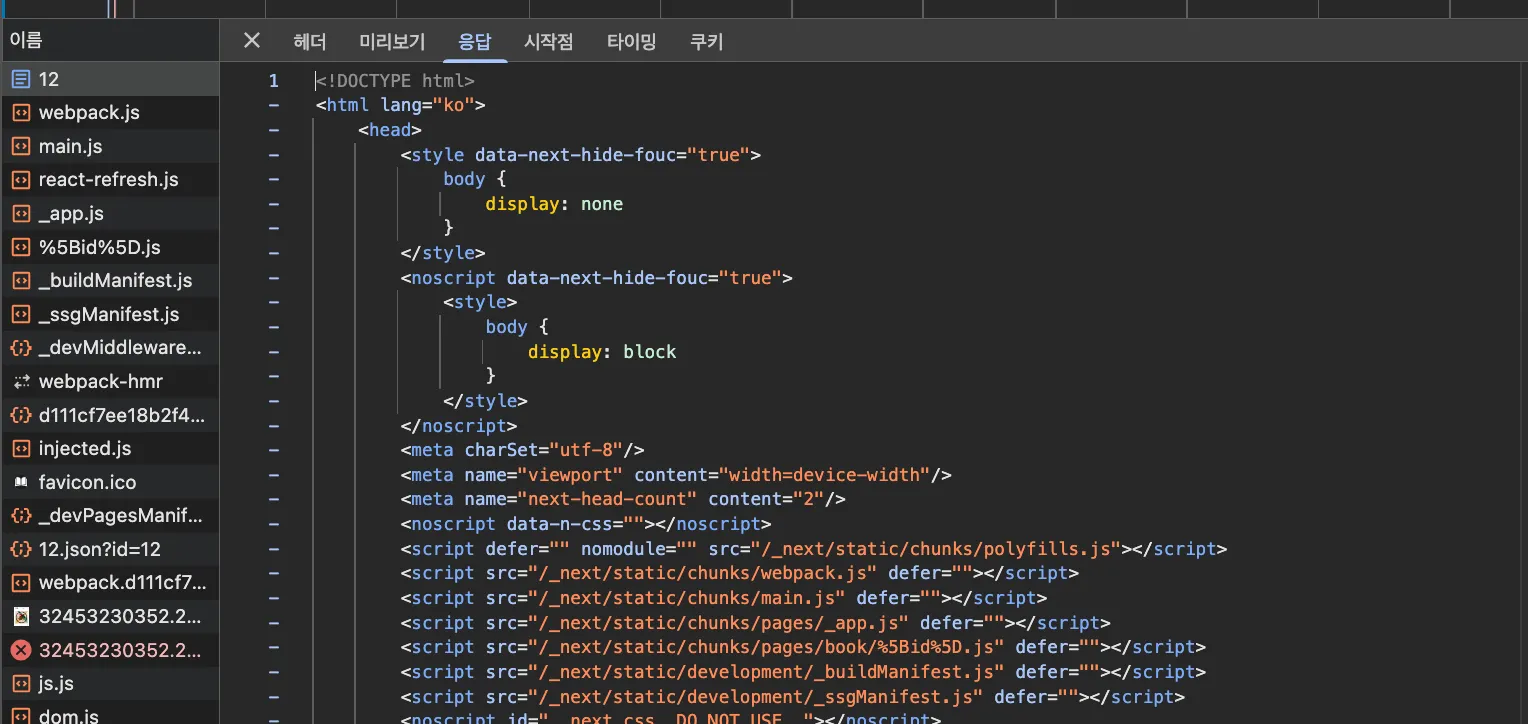Click the polyfills.js script line
The height and width of the screenshot is (724, 1528).
[813, 549]
